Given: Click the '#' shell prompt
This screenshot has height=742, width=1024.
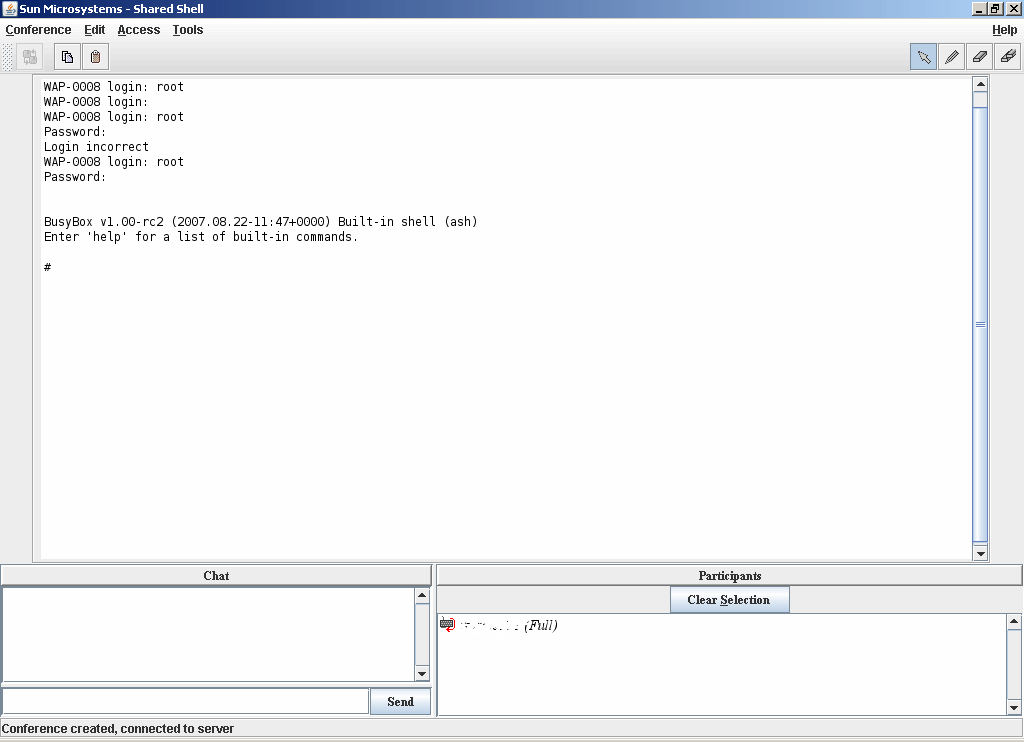Looking at the screenshot, I should coord(48,267).
